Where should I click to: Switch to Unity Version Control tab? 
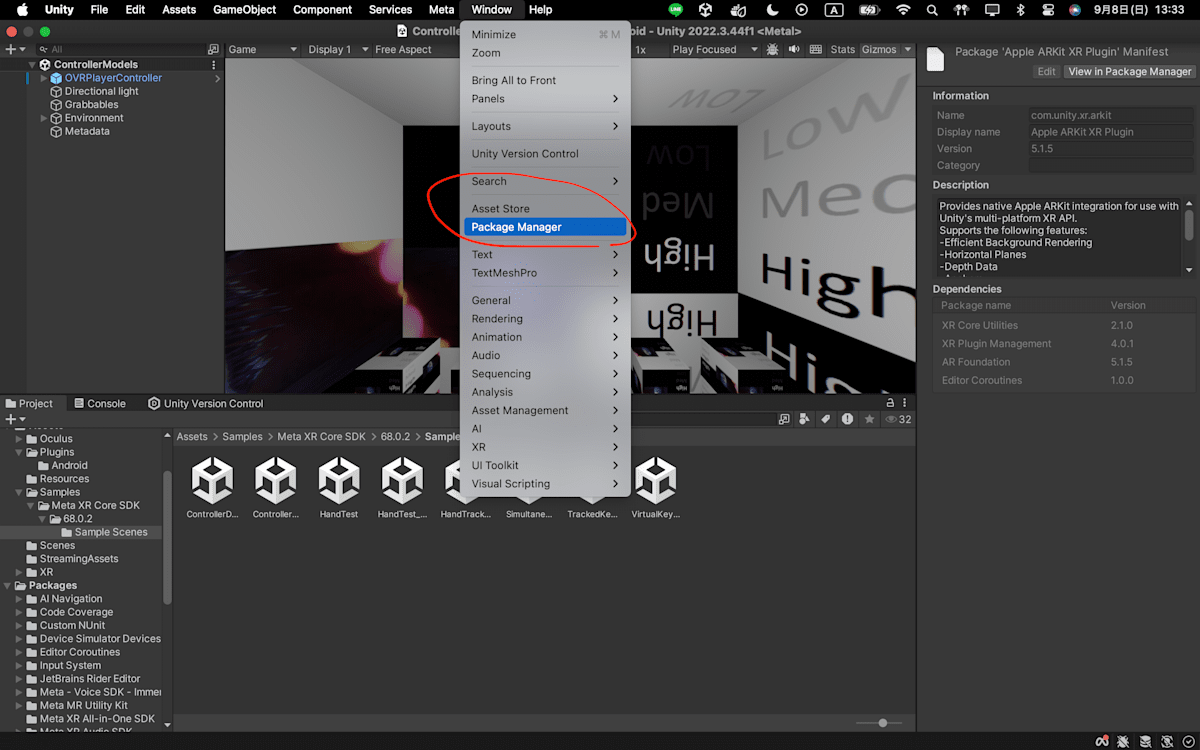tap(206, 404)
